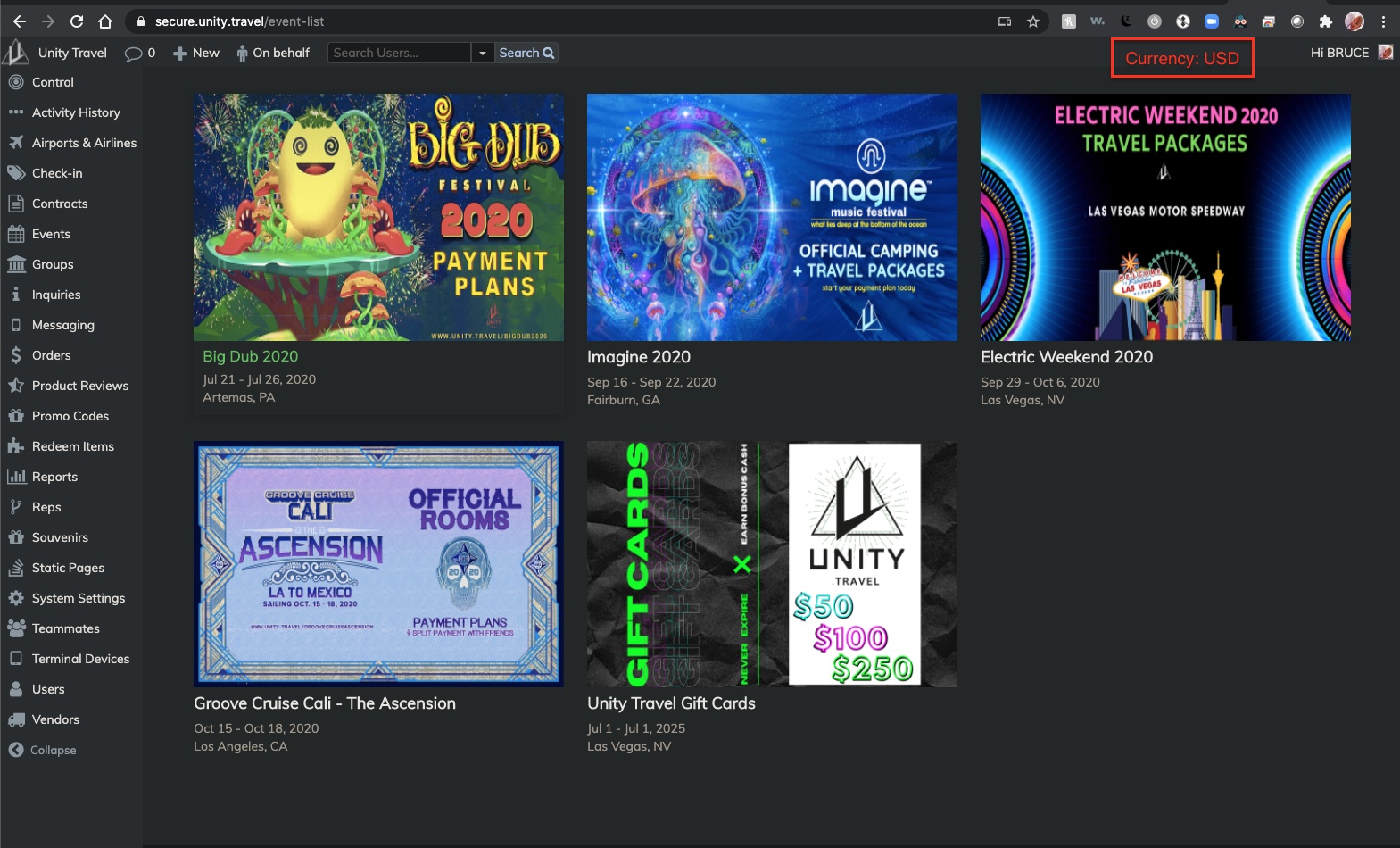Open the Electric Weekend 2020 event link

1066,357
